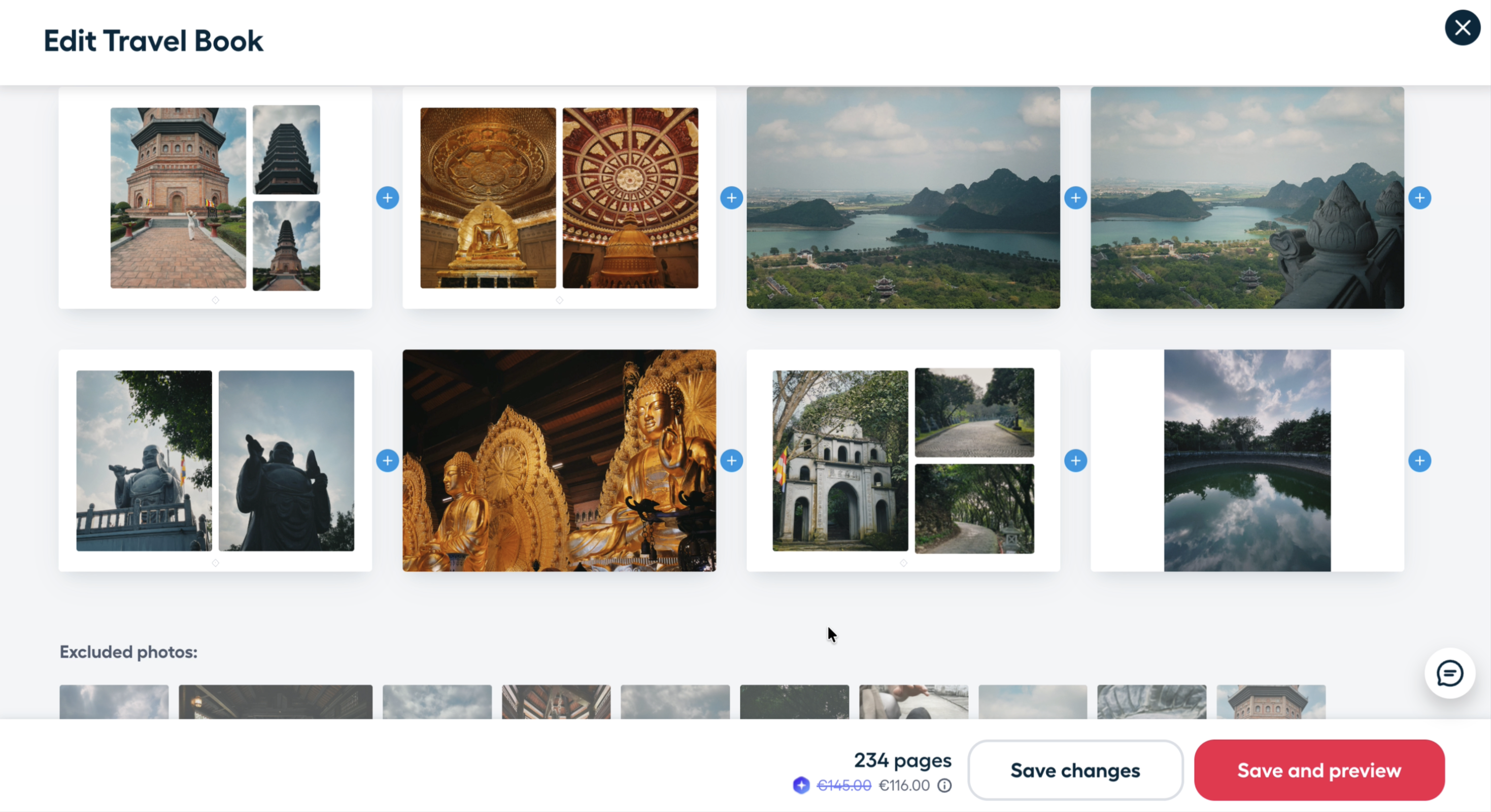Close the Edit Travel Book dialog

coord(1462,28)
